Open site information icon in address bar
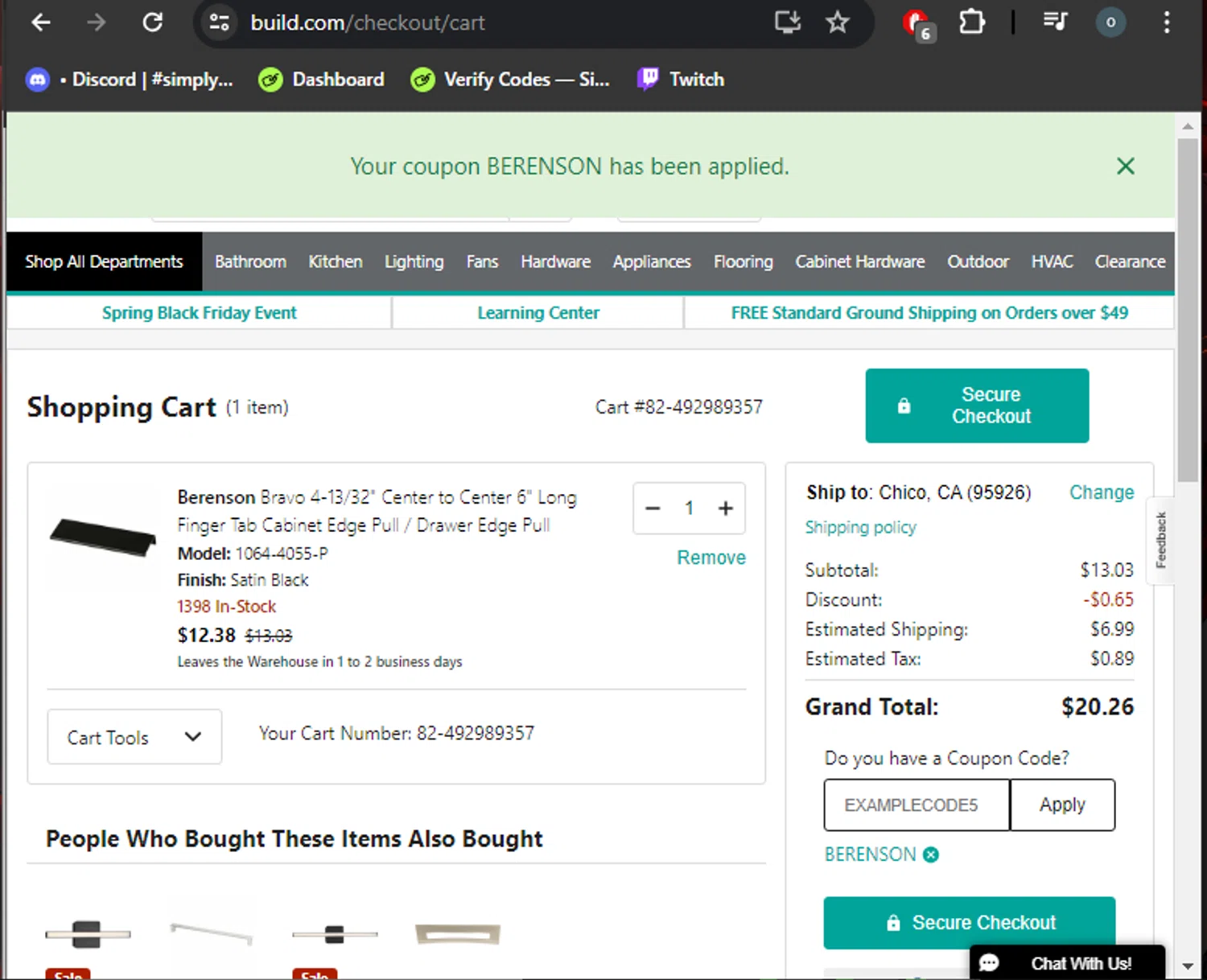The image size is (1207, 980). pyautogui.click(x=219, y=23)
